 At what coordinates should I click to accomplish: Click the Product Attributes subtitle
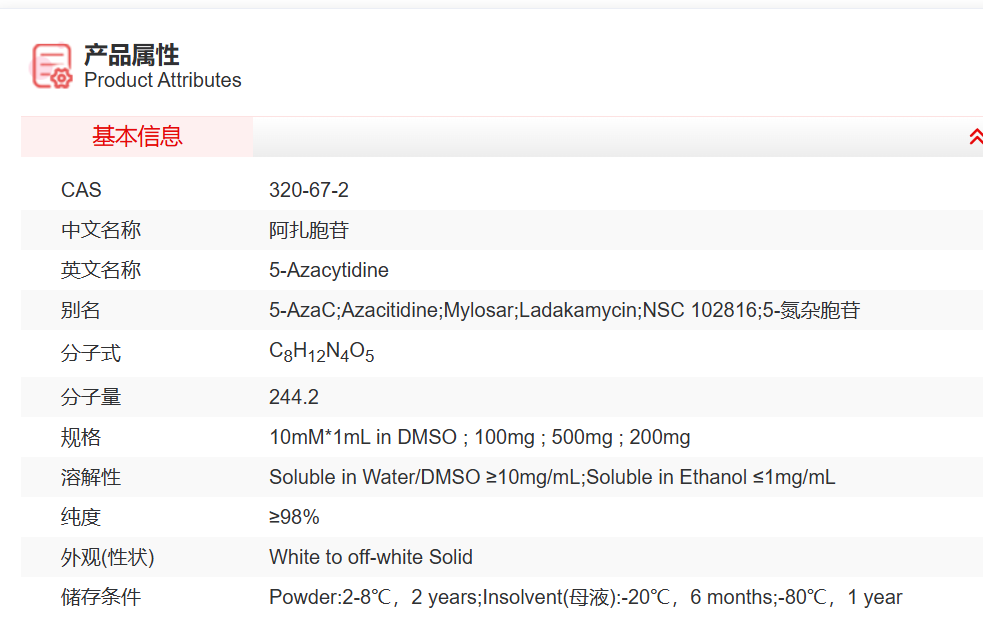pos(162,81)
